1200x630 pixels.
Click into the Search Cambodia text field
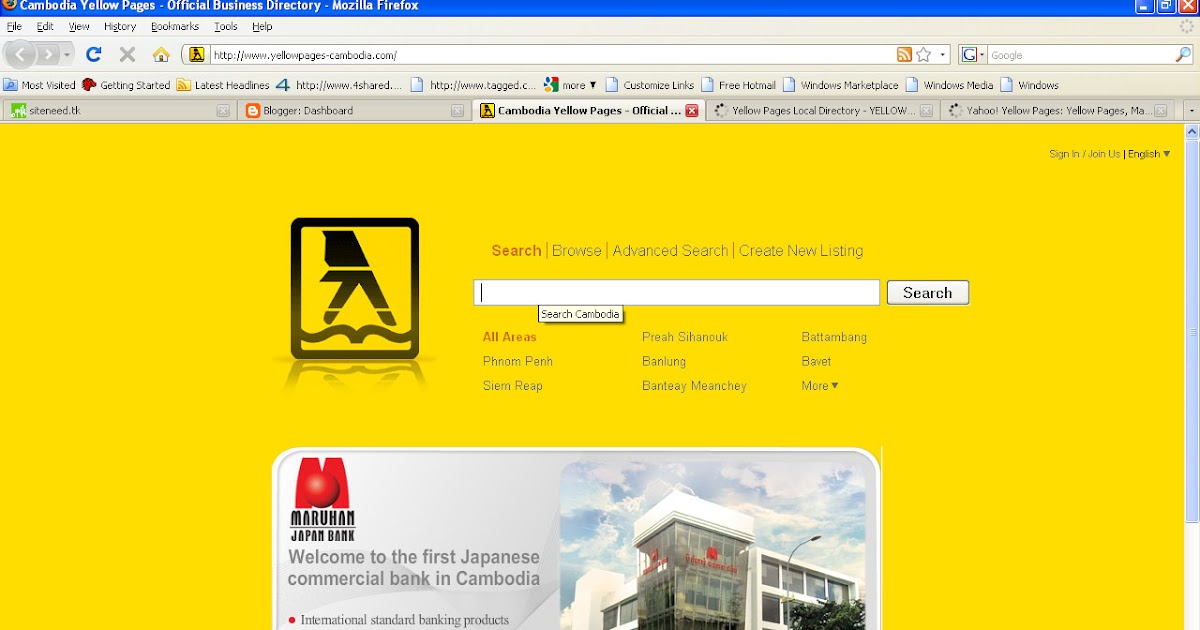pyautogui.click(x=677, y=293)
